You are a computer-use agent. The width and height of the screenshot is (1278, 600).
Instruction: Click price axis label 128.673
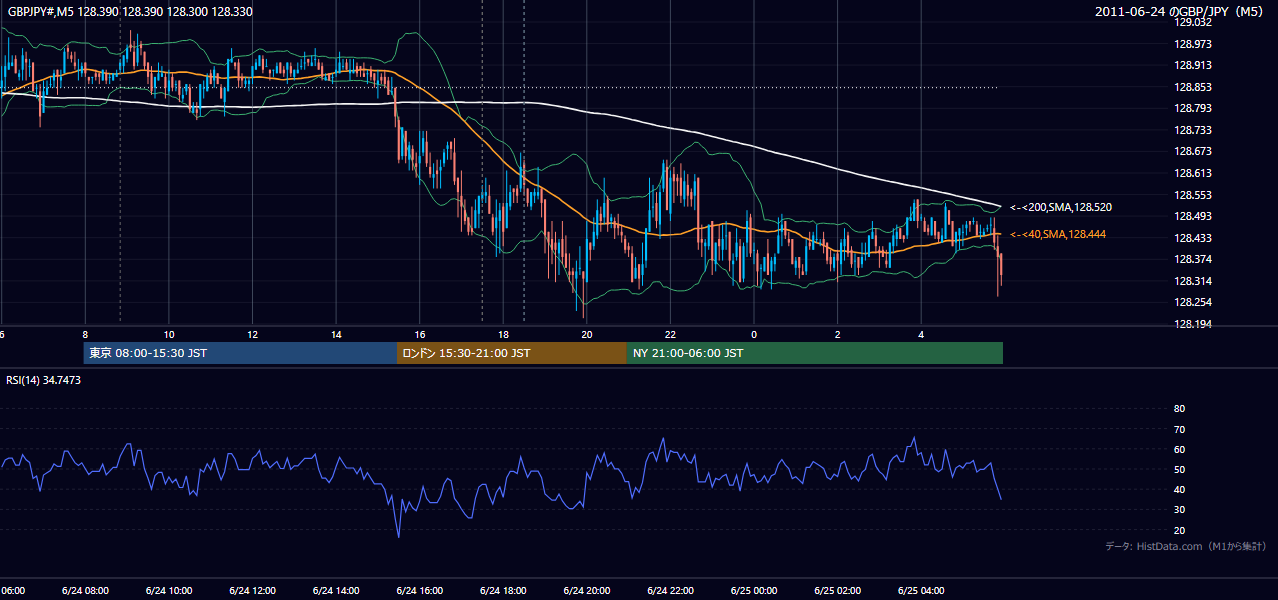pyautogui.click(x=1192, y=152)
